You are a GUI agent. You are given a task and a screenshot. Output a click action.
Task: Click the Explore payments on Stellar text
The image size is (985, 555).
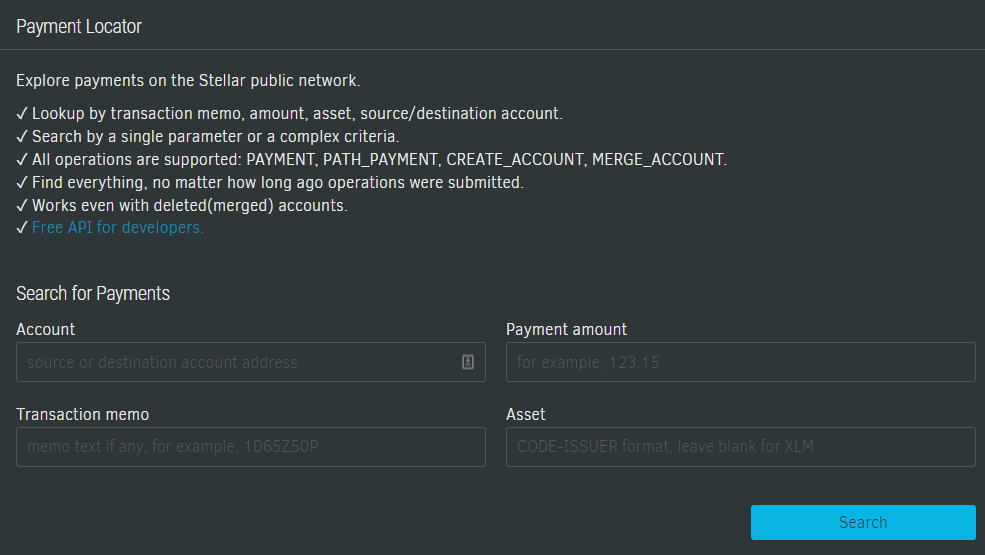188,81
